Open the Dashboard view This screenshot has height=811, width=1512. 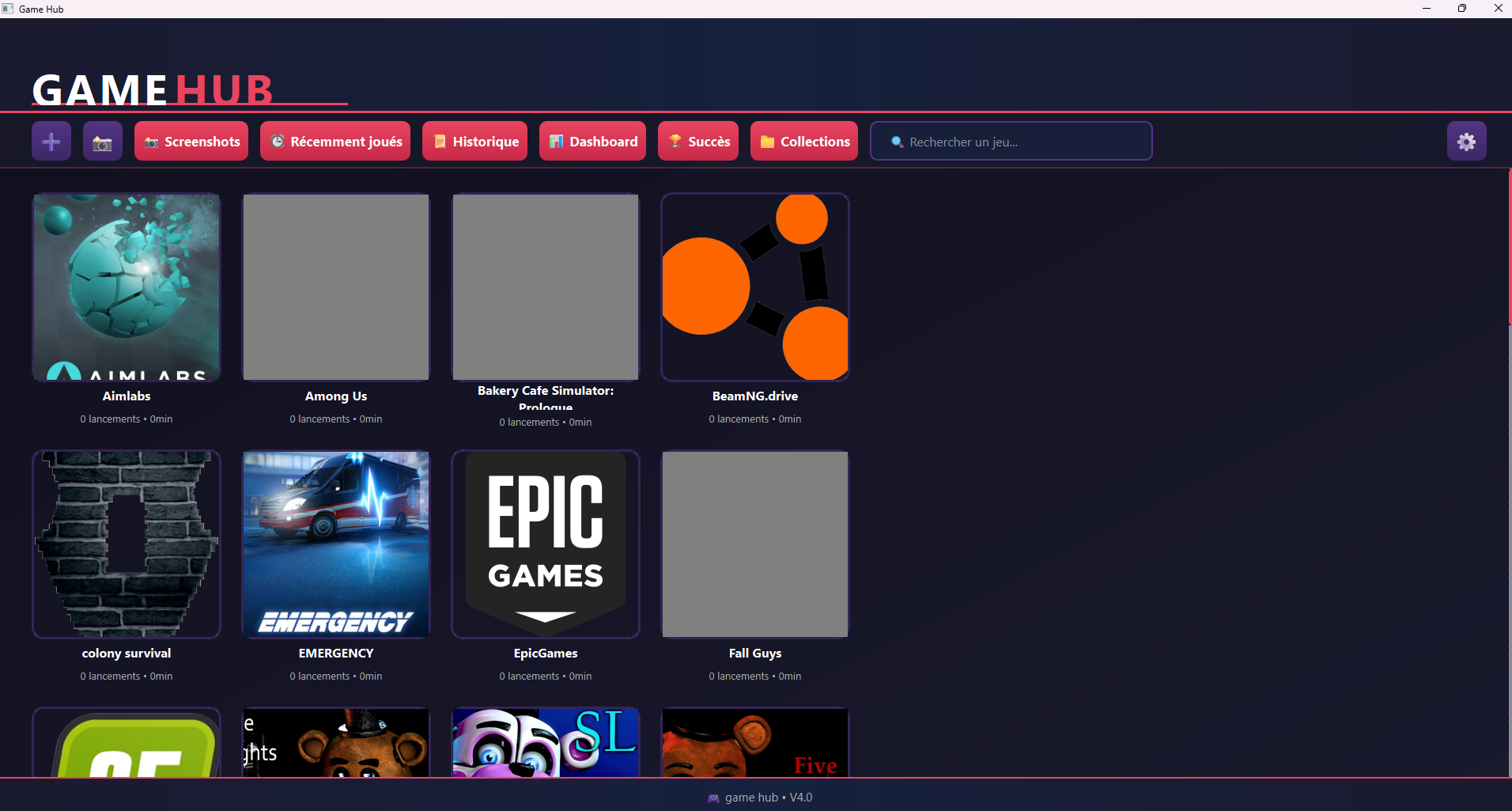[592, 142]
